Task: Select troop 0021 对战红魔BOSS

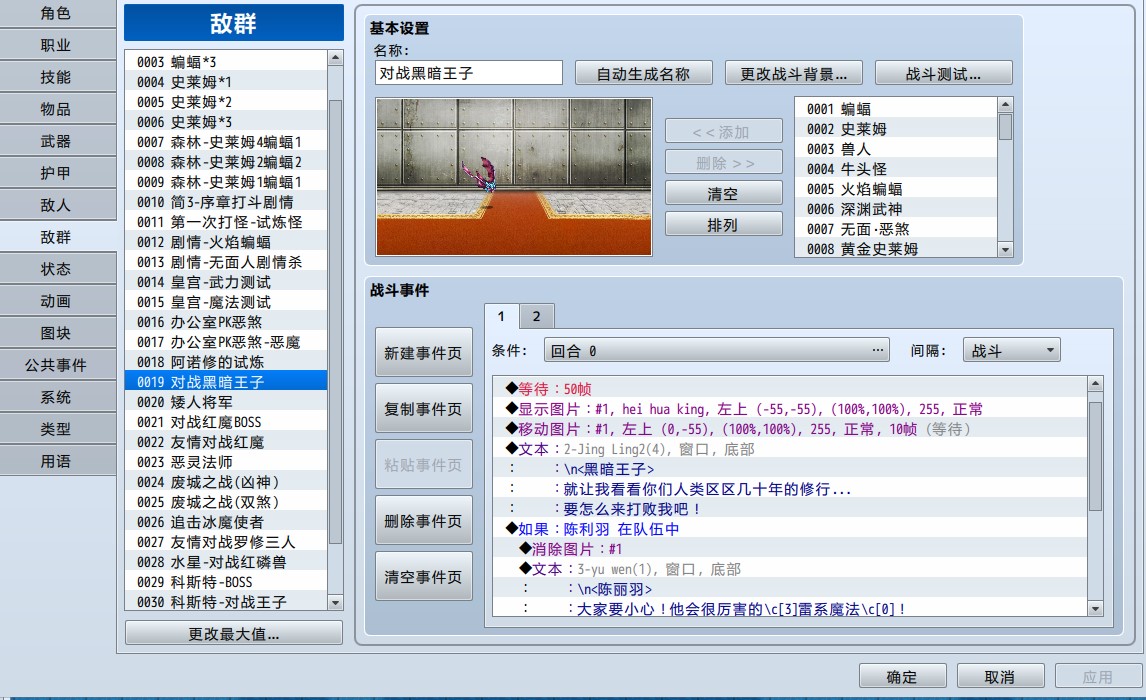Action: click(227, 422)
